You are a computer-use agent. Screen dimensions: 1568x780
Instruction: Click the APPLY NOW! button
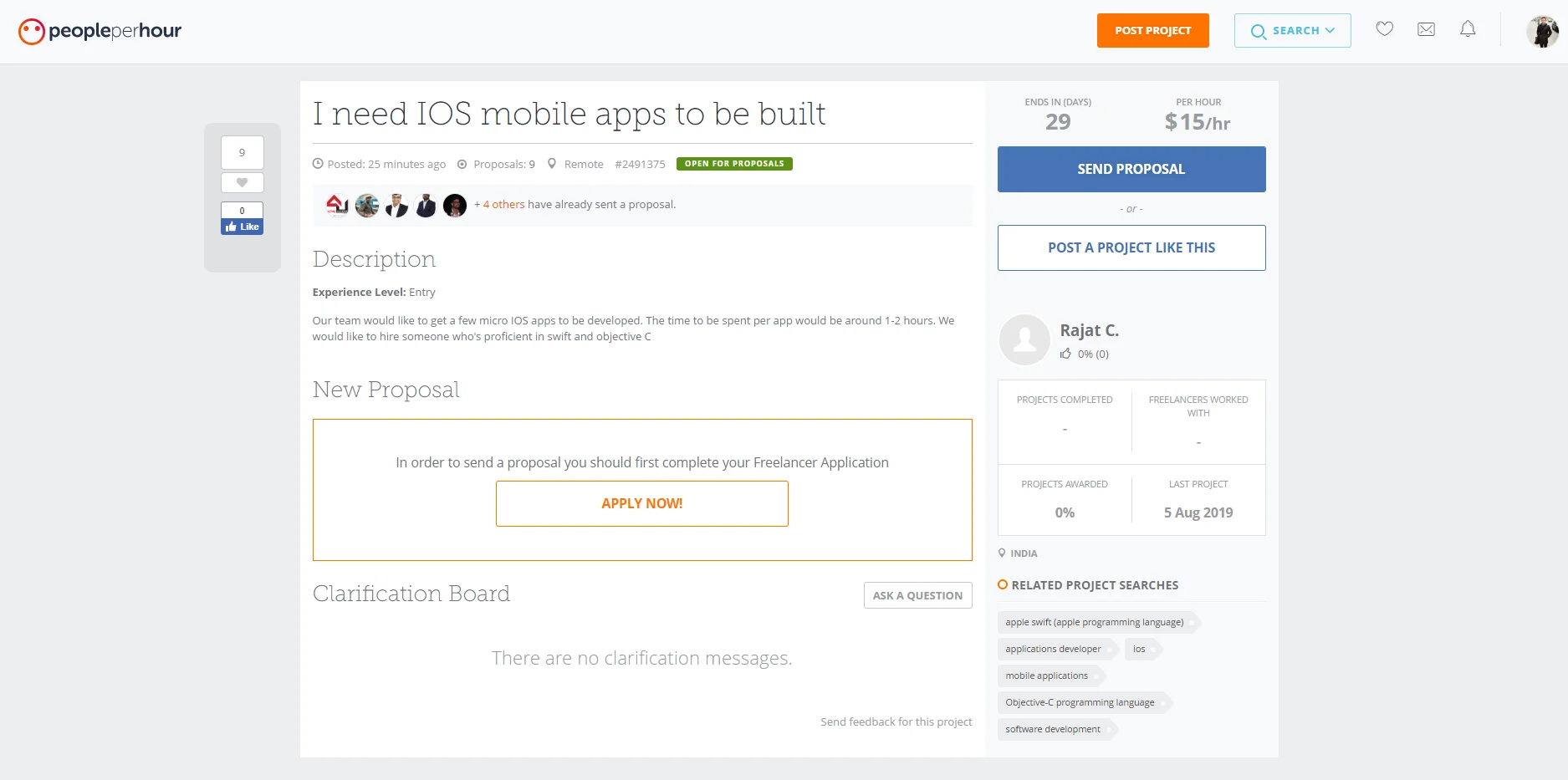(x=642, y=503)
